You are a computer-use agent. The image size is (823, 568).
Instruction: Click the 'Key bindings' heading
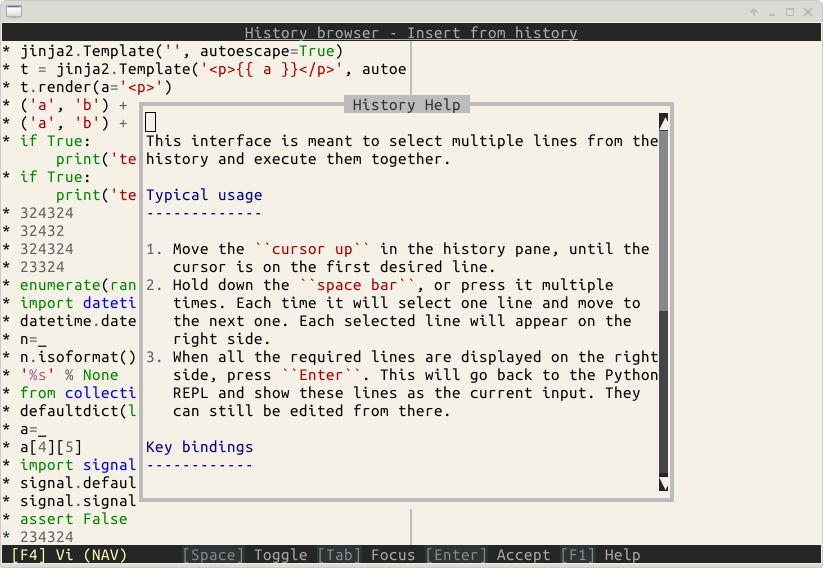(x=199, y=447)
